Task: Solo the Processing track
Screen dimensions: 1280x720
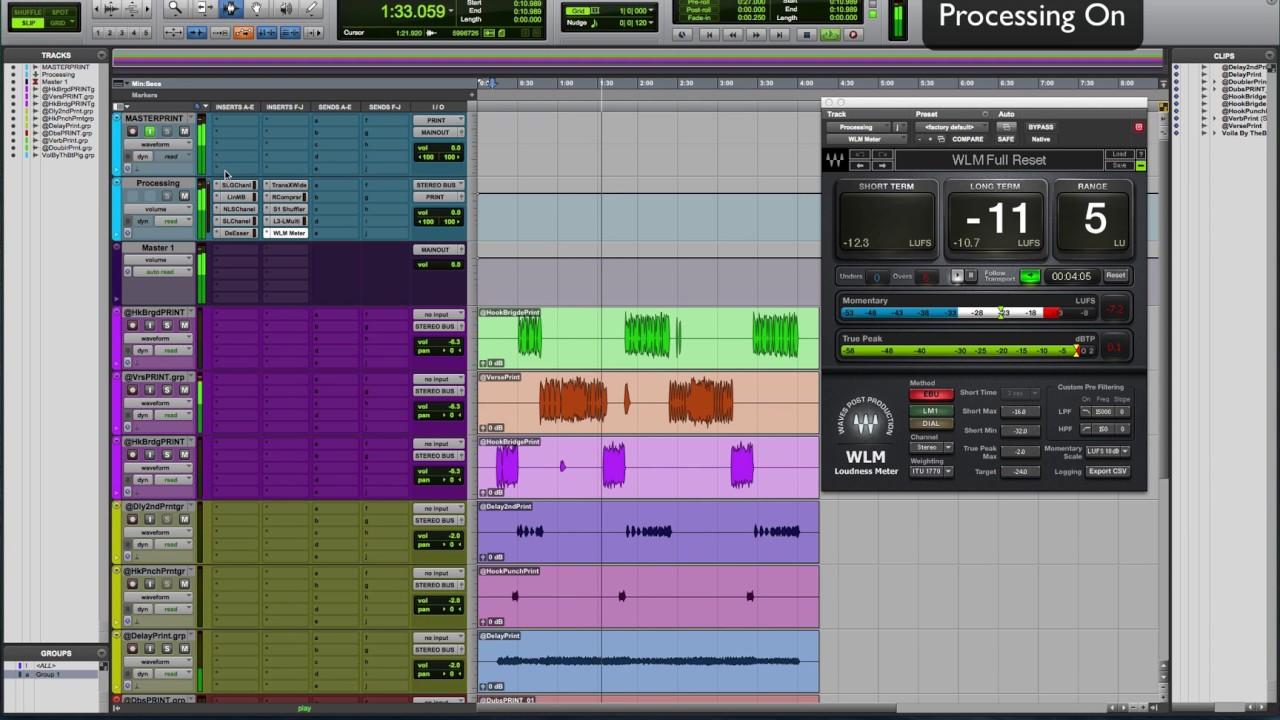Action: 167,196
